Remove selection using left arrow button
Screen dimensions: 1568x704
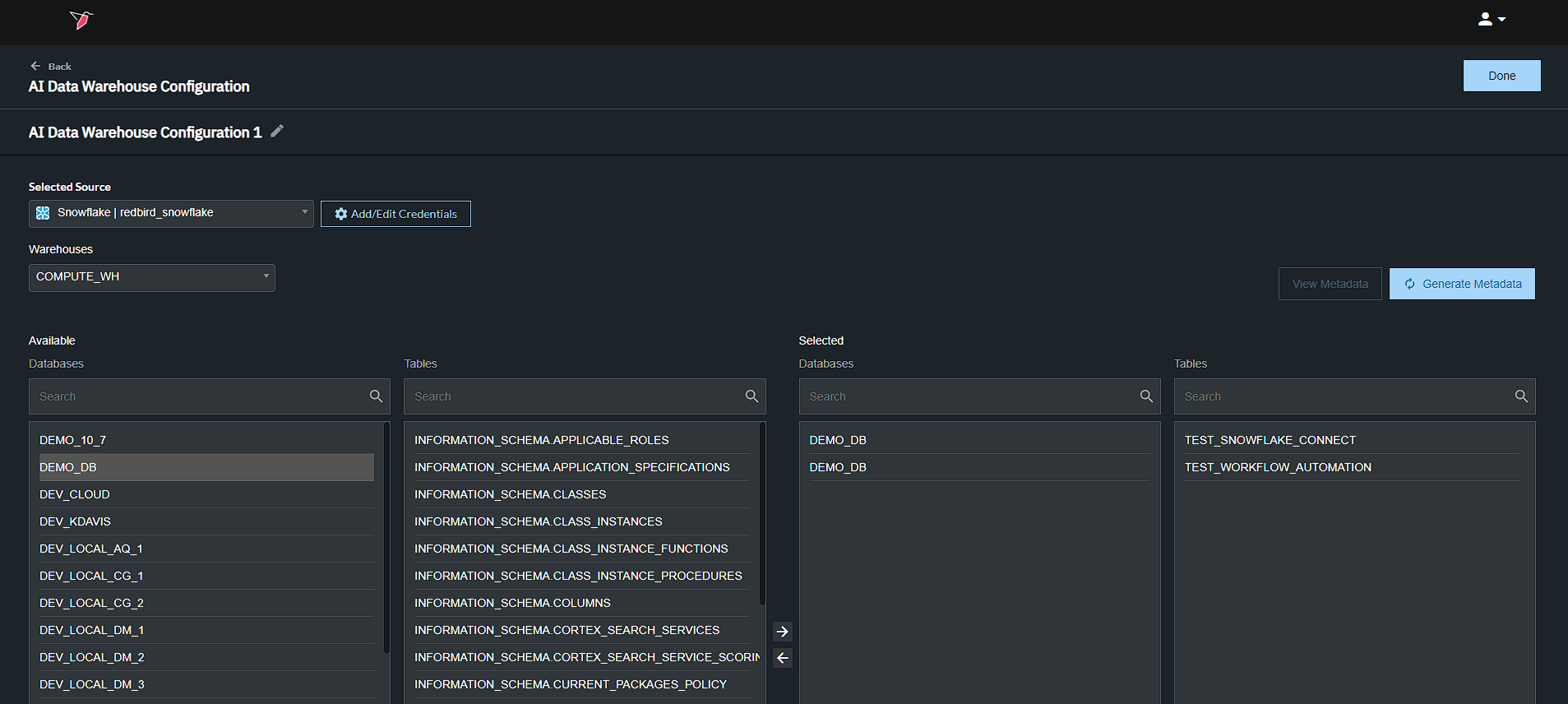[x=783, y=658]
